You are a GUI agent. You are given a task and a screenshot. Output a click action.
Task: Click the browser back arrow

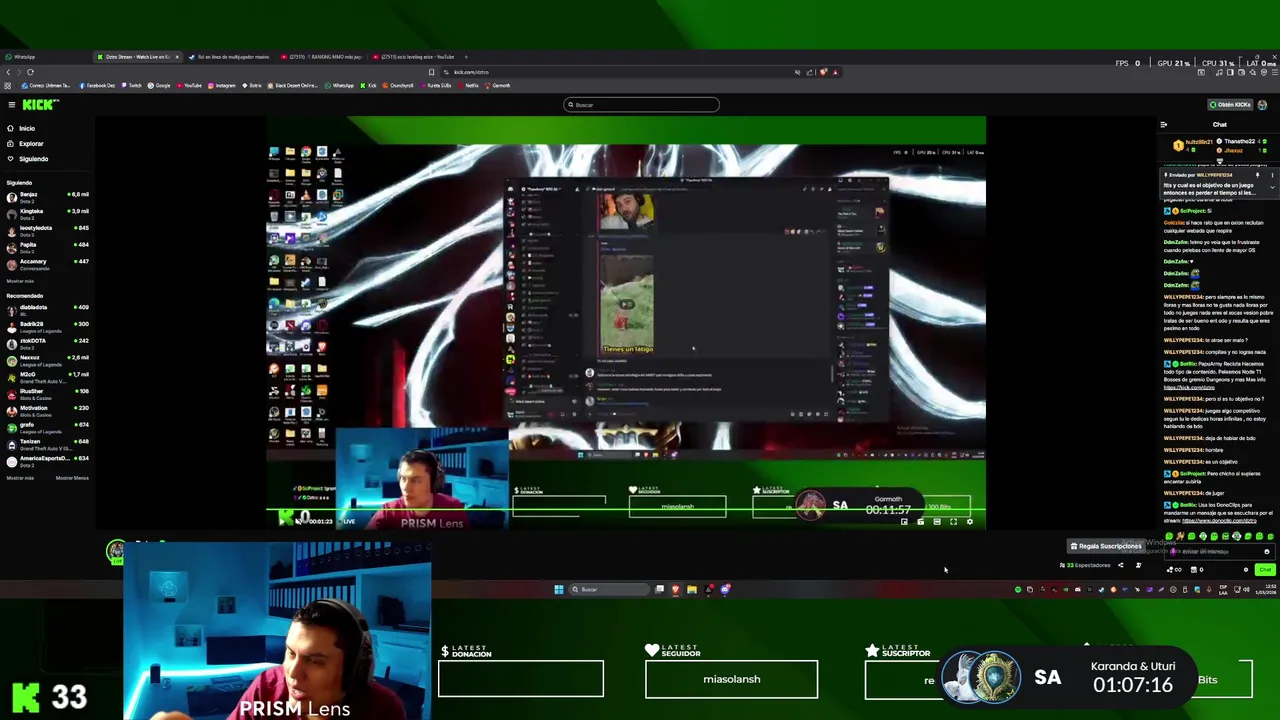tap(8, 72)
